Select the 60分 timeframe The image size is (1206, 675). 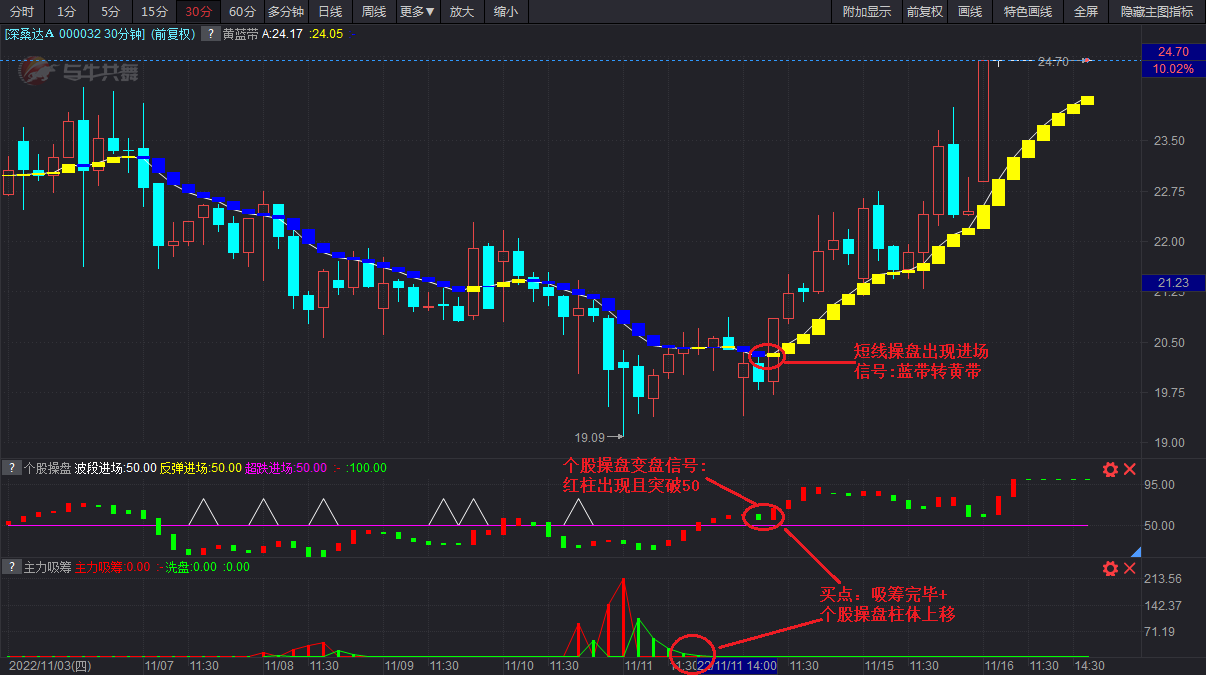point(241,12)
